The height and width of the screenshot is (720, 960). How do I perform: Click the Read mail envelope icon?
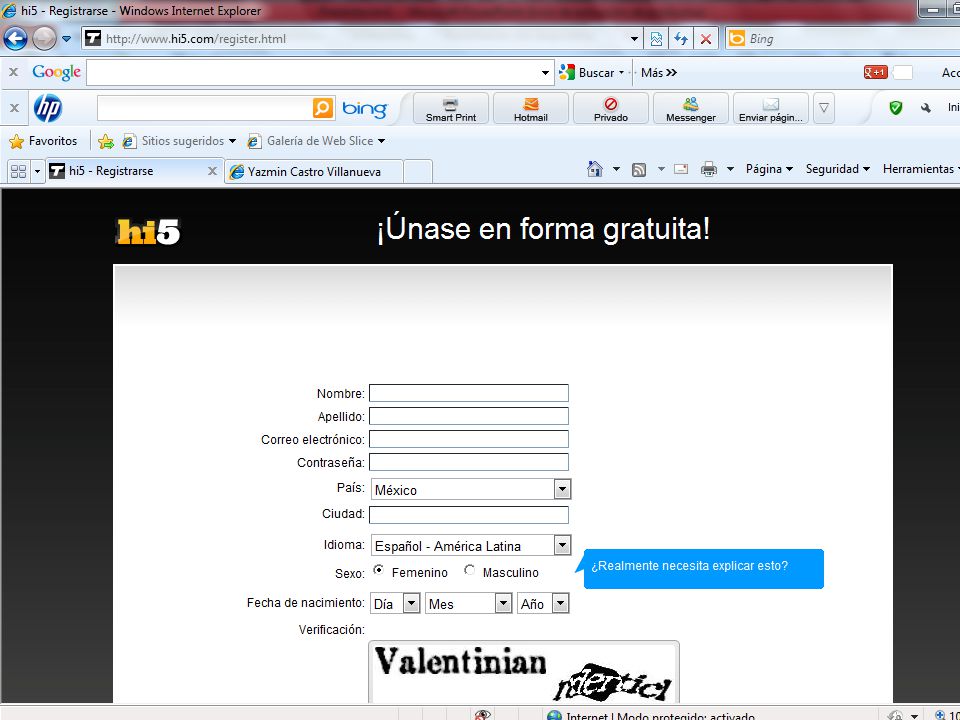[x=681, y=169]
